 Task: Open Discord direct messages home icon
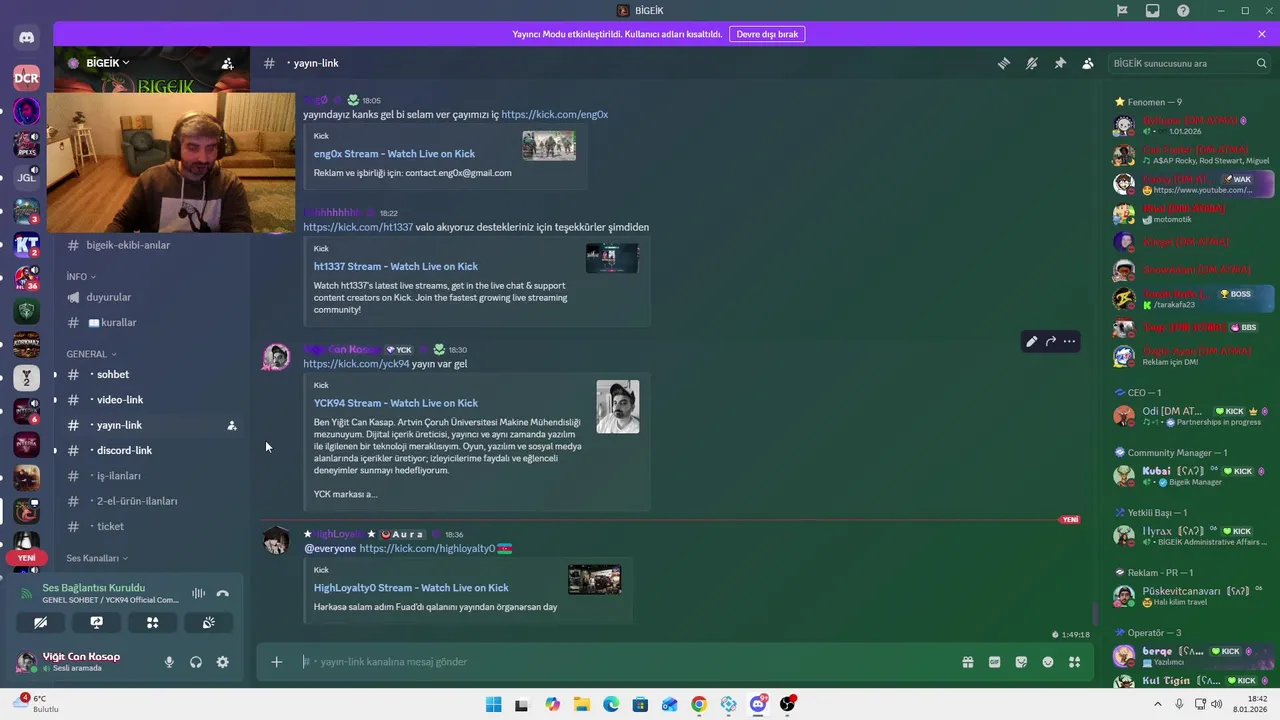tap(26, 38)
